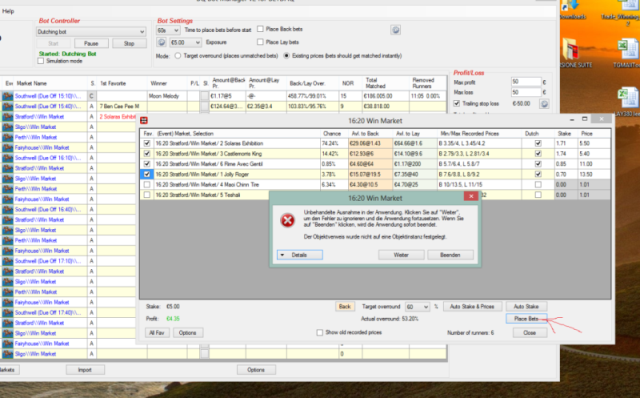Click the orange Back button

coord(344,307)
